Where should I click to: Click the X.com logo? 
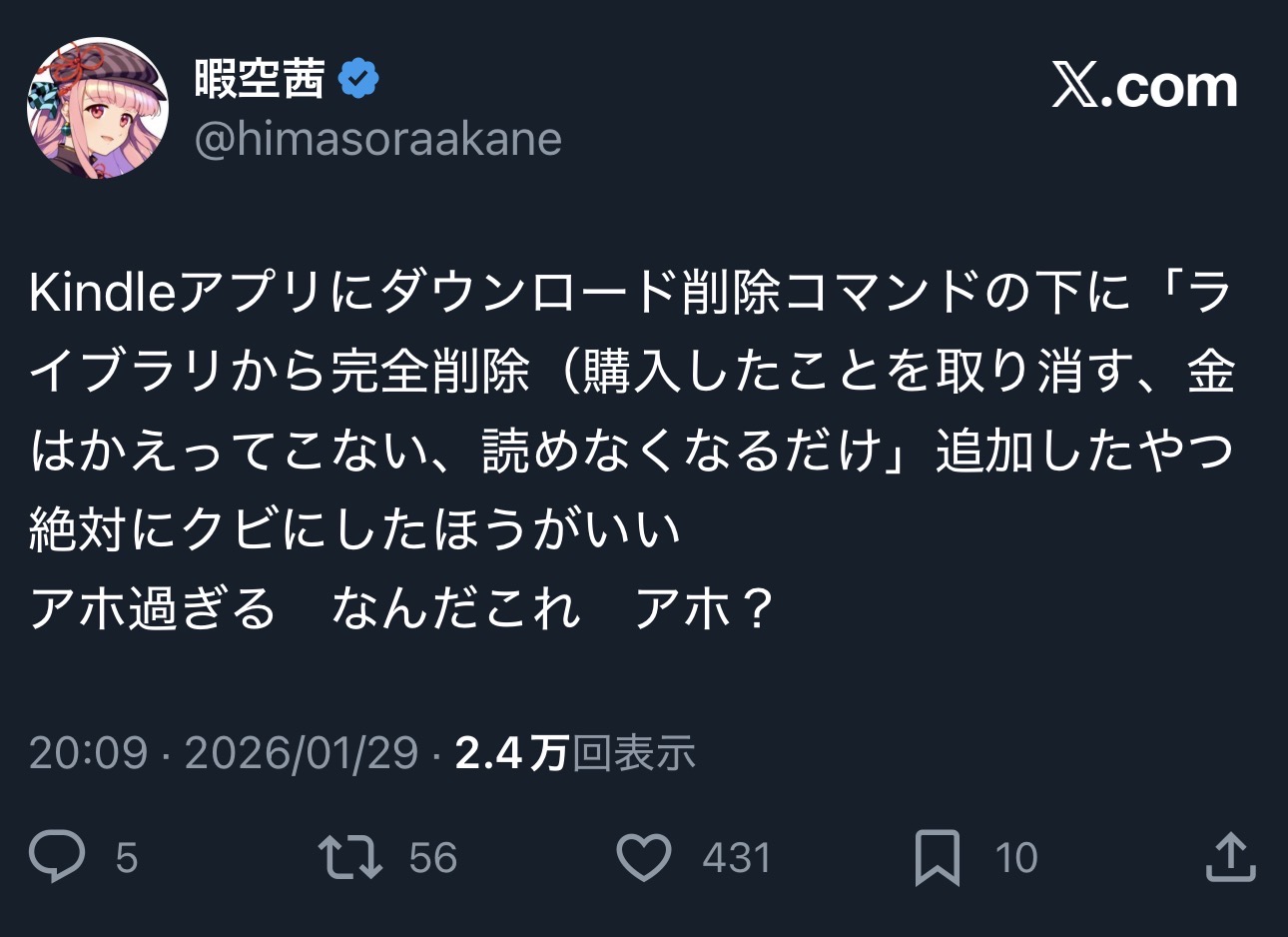pos(1144,87)
